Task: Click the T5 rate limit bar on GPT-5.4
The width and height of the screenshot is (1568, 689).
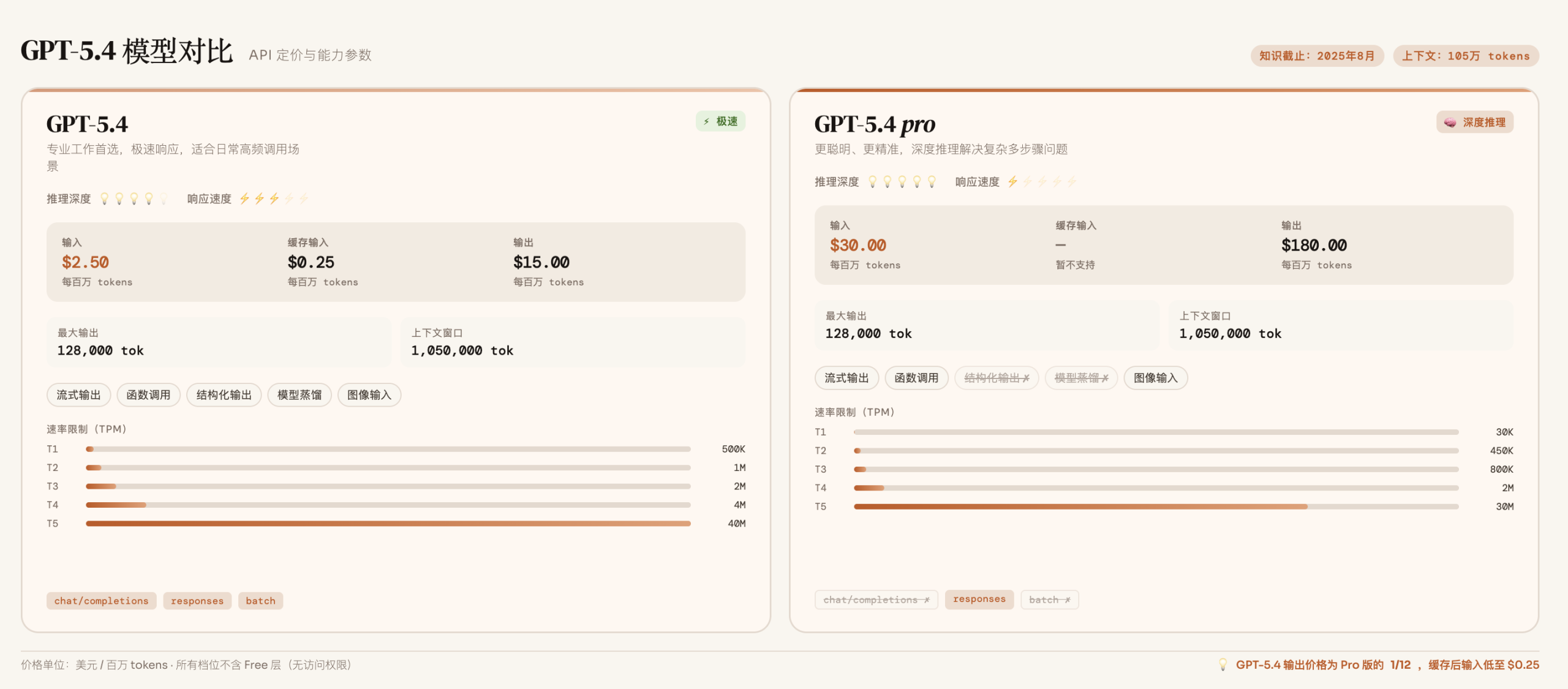Action: click(388, 524)
